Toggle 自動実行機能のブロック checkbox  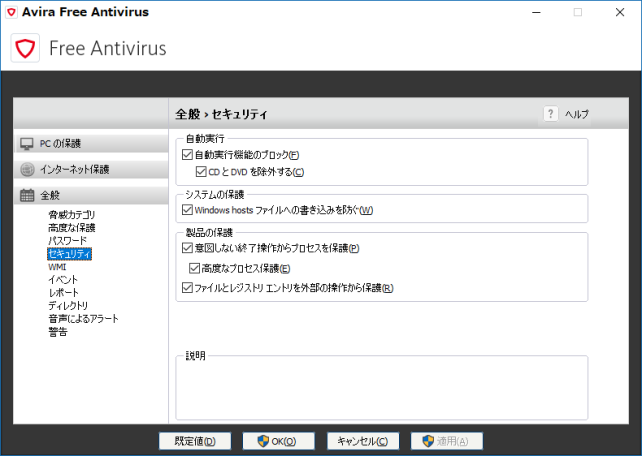click(187, 155)
